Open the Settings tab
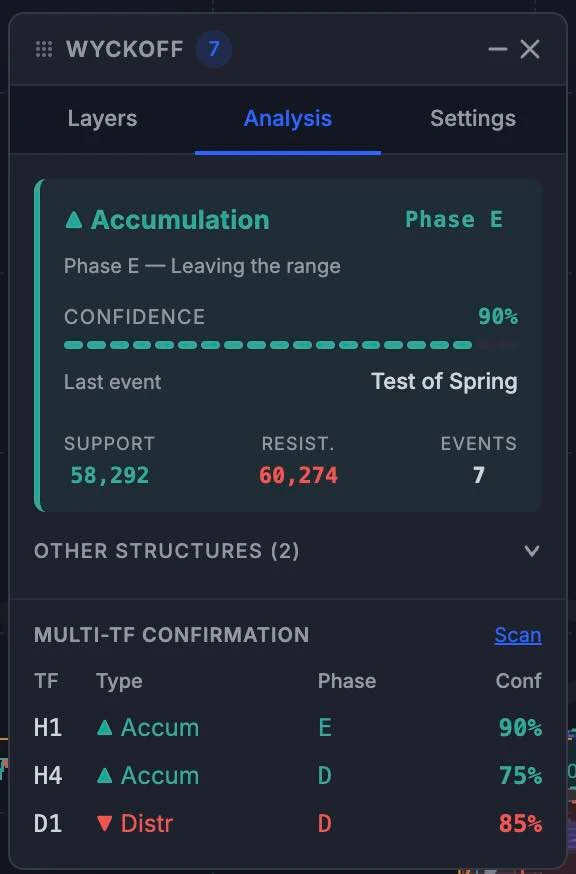The width and height of the screenshot is (576, 874). tap(473, 119)
